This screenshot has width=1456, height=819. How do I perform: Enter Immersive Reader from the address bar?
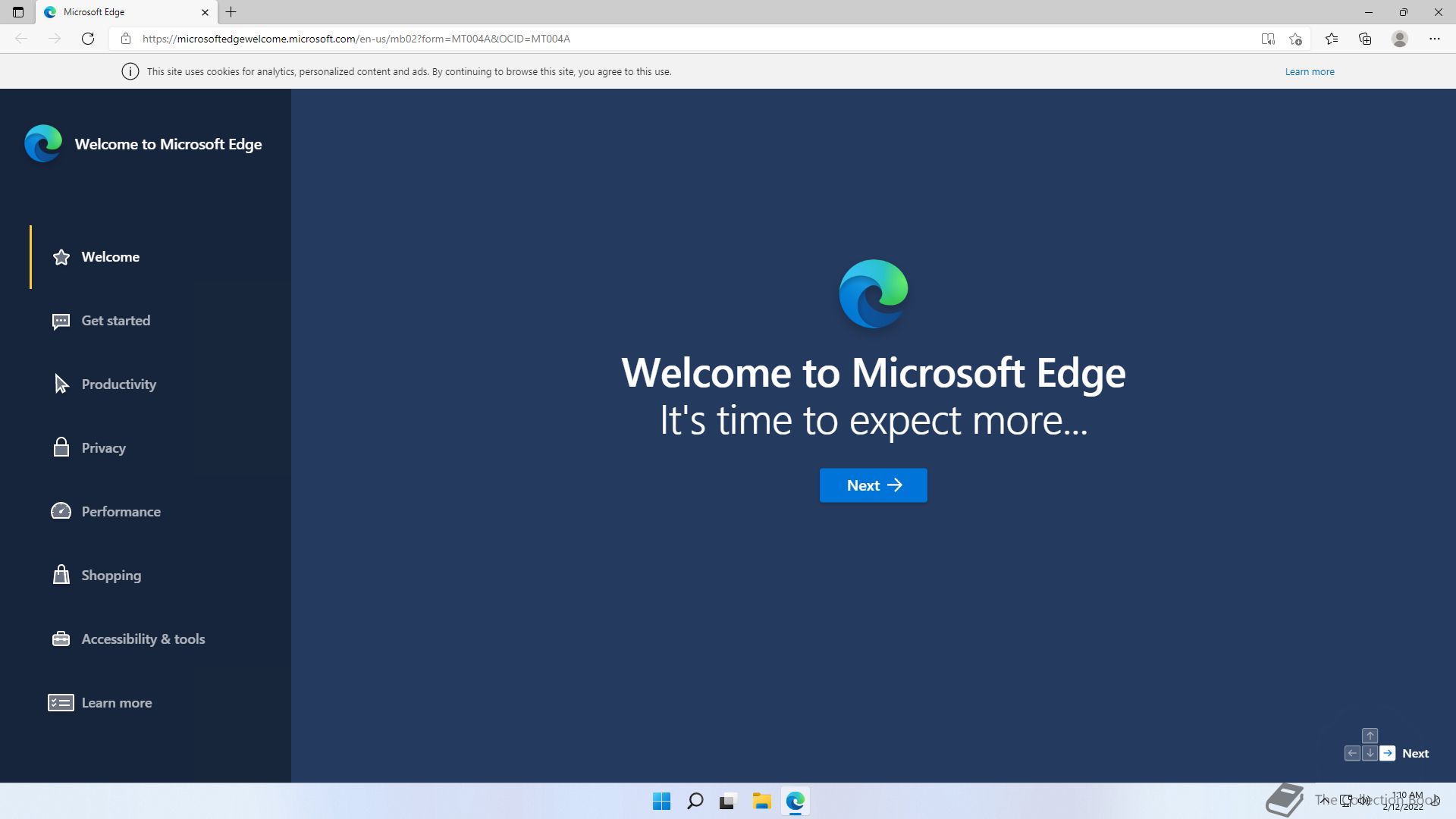(1268, 39)
